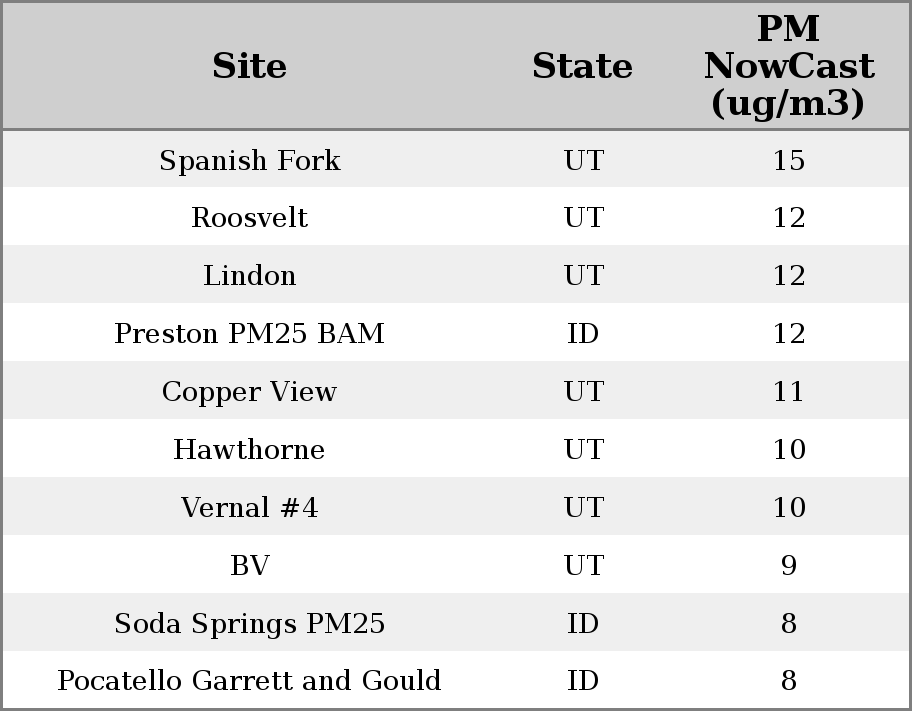The height and width of the screenshot is (711, 912).
Task: Select the Spanish Fork site cell
Action: coord(249,160)
